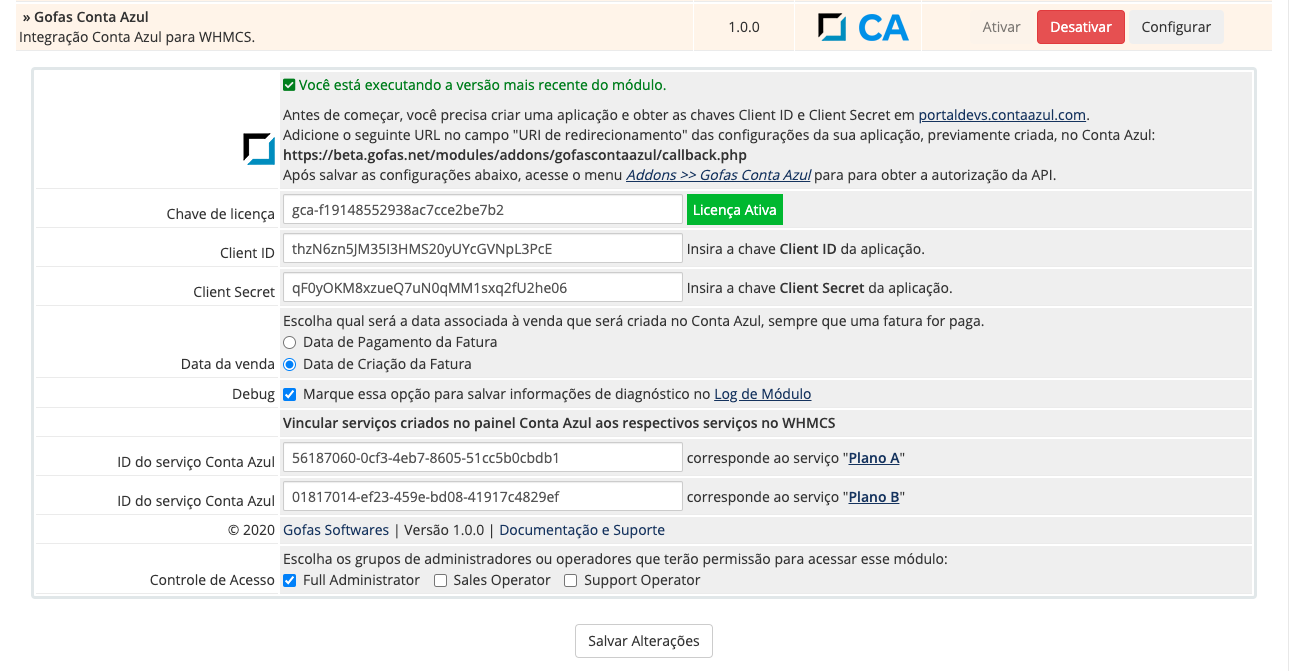This screenshot has height=671, width=1289.
Task: Click the Conta Azul CA logo
Action: [863, 27]
